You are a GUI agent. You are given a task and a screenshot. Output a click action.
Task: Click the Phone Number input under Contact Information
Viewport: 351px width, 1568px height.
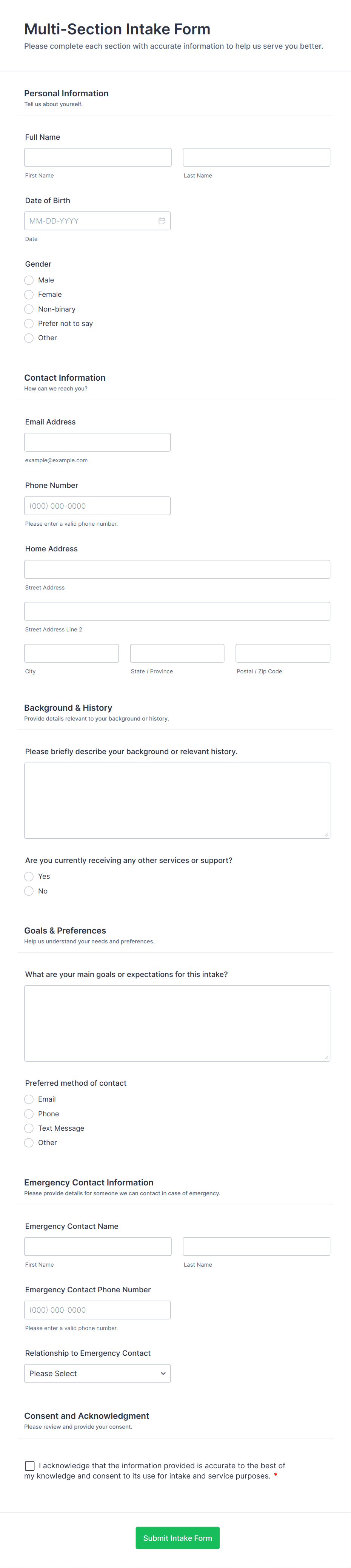(97, 506)
